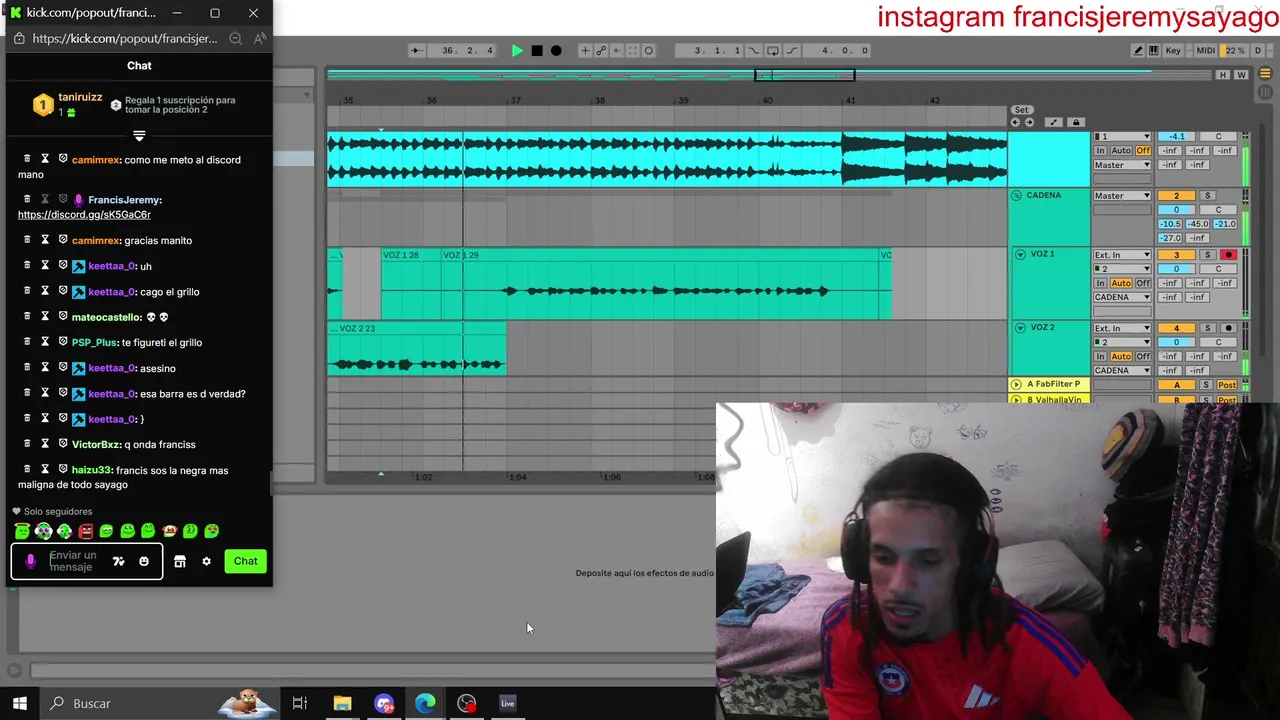Click the Post button on return A
The height and width of the screenshot is (720, 1280).
(1227, 385)
